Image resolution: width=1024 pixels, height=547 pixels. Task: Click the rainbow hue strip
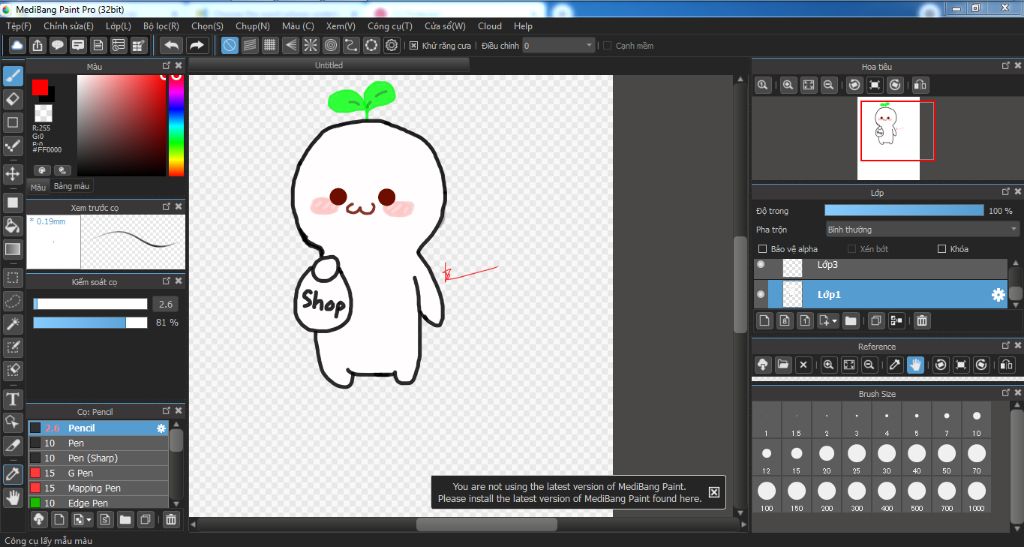point(176,125)
